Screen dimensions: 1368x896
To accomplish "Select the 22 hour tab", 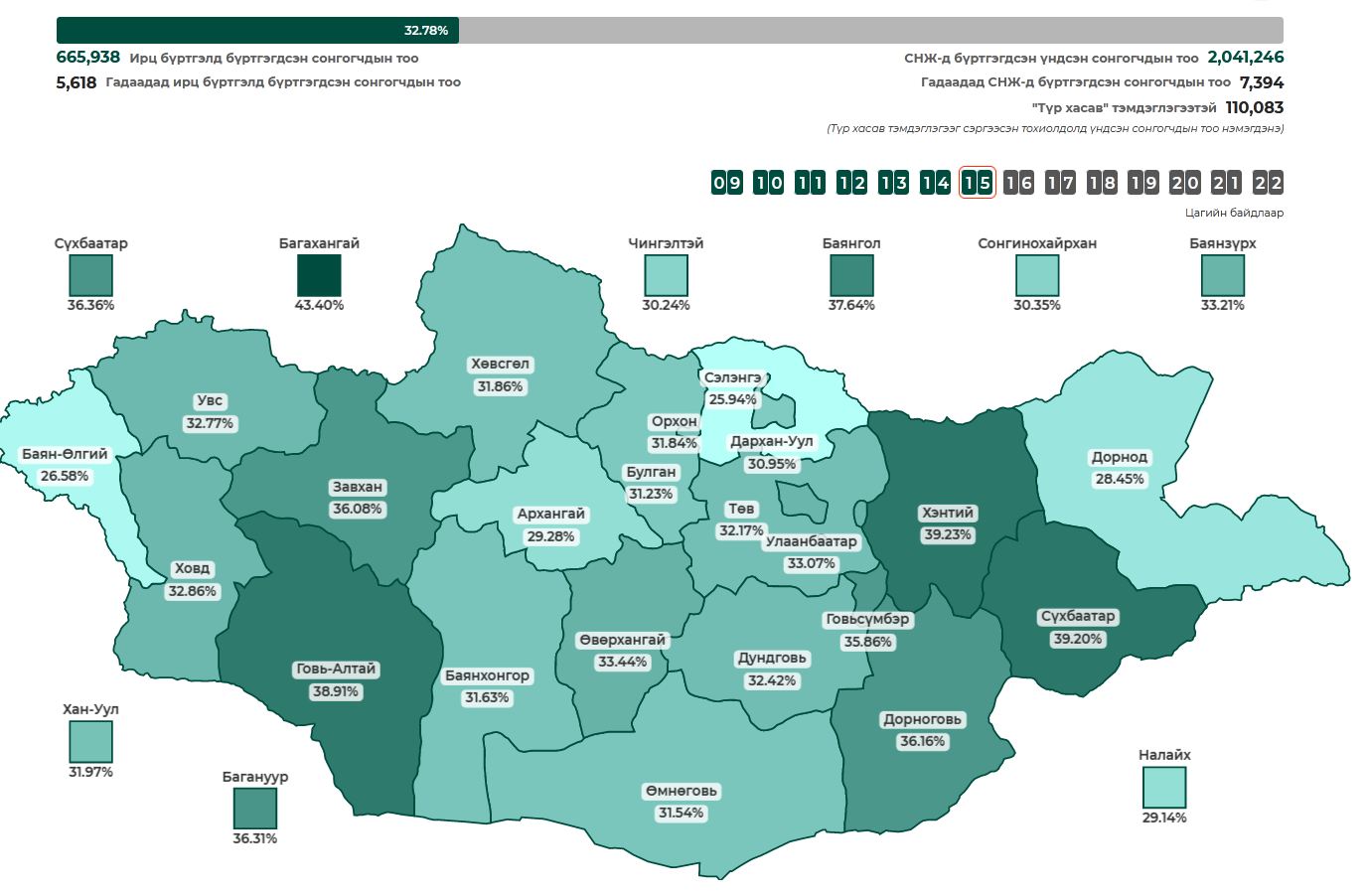I will click(1269, 183).
